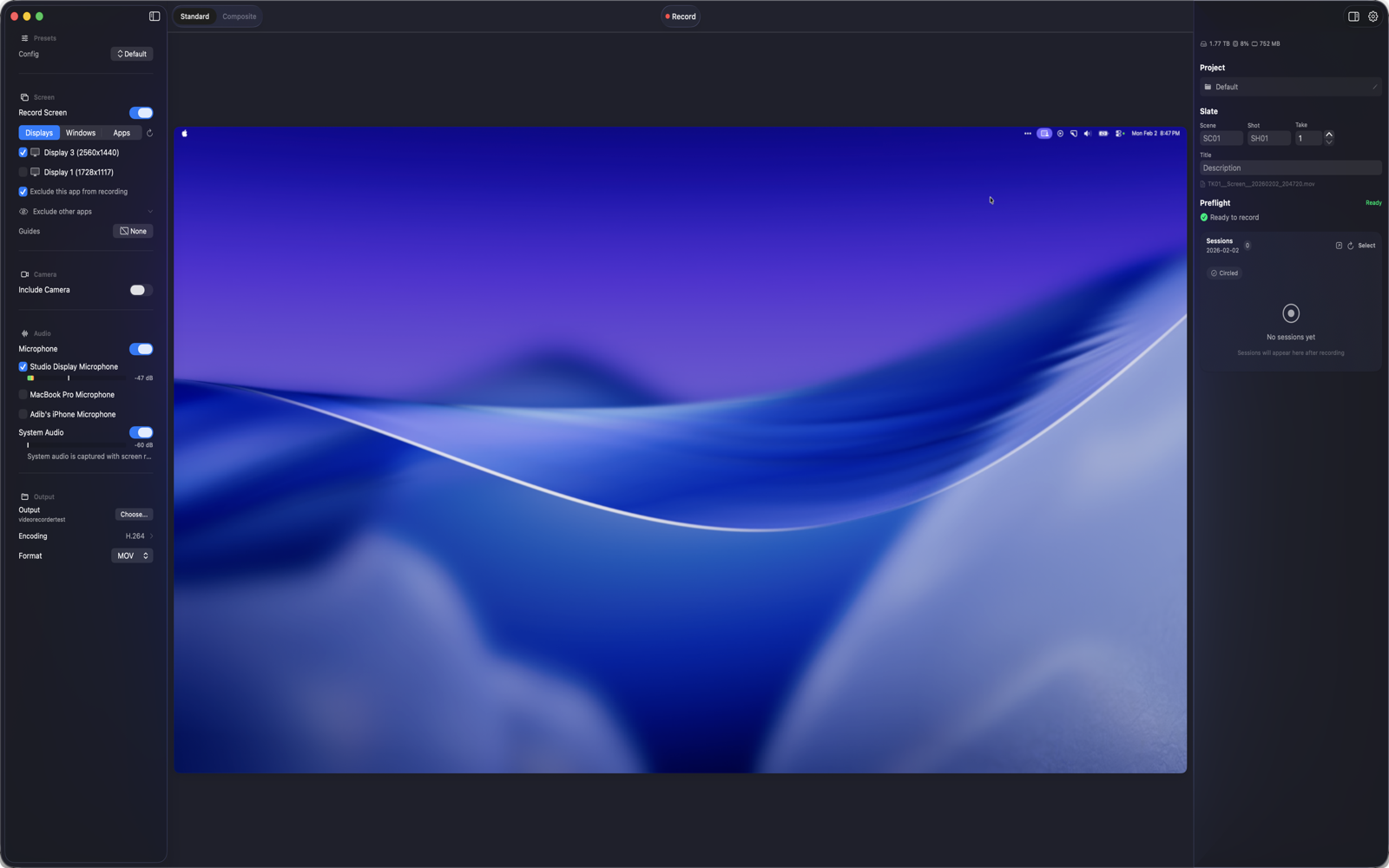
Task: Click the Title Description input field
Action: [1289, 168]
